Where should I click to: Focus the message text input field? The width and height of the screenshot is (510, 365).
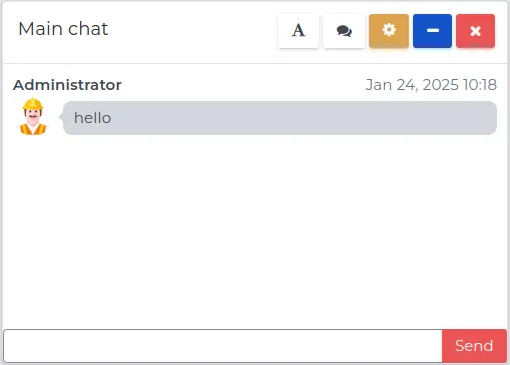point(223,346)
